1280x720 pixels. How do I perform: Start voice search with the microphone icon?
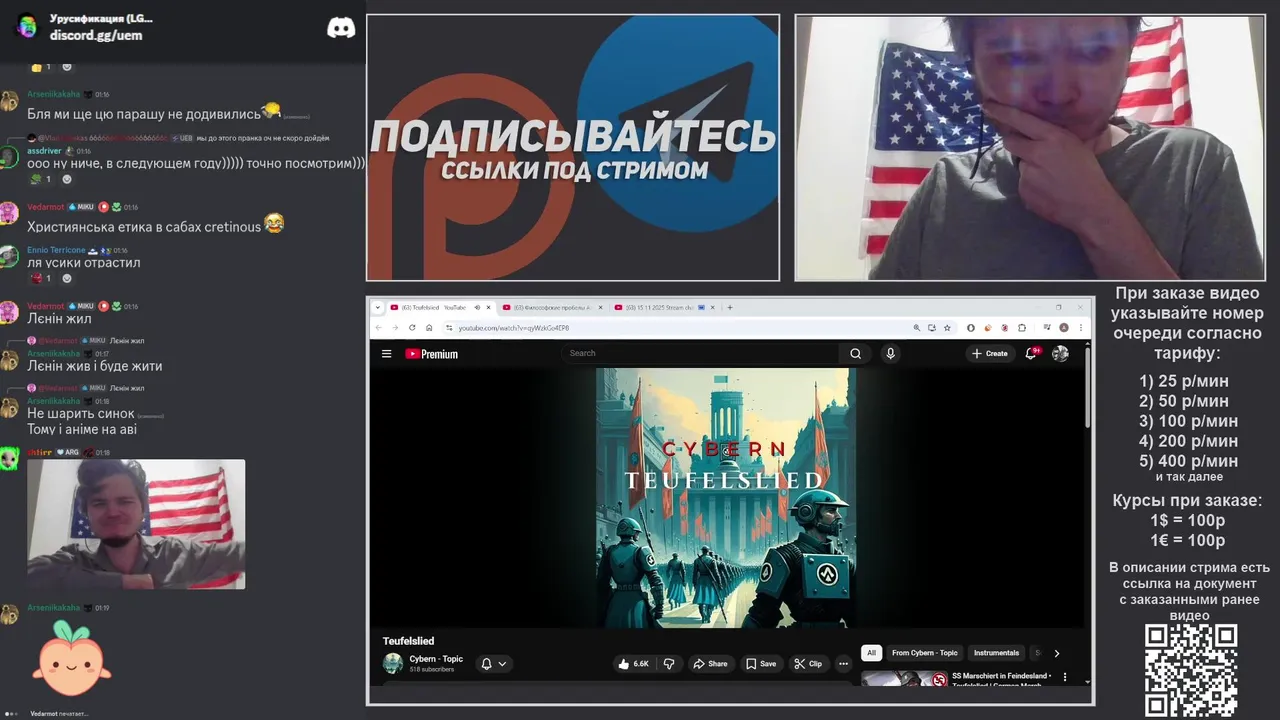click(890, 353)
